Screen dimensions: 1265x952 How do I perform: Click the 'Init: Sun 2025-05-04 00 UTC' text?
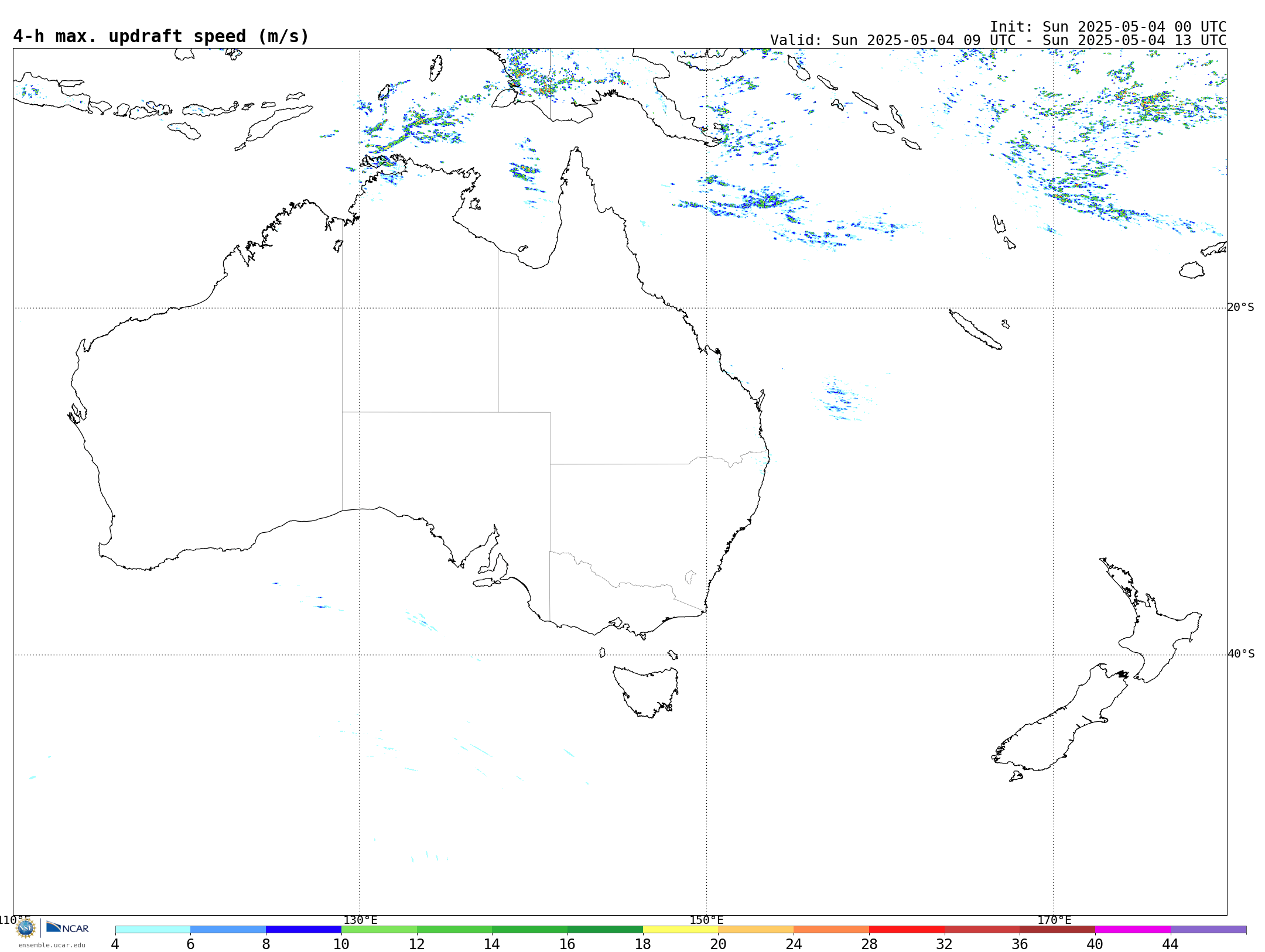click(x=1107, y=27)
